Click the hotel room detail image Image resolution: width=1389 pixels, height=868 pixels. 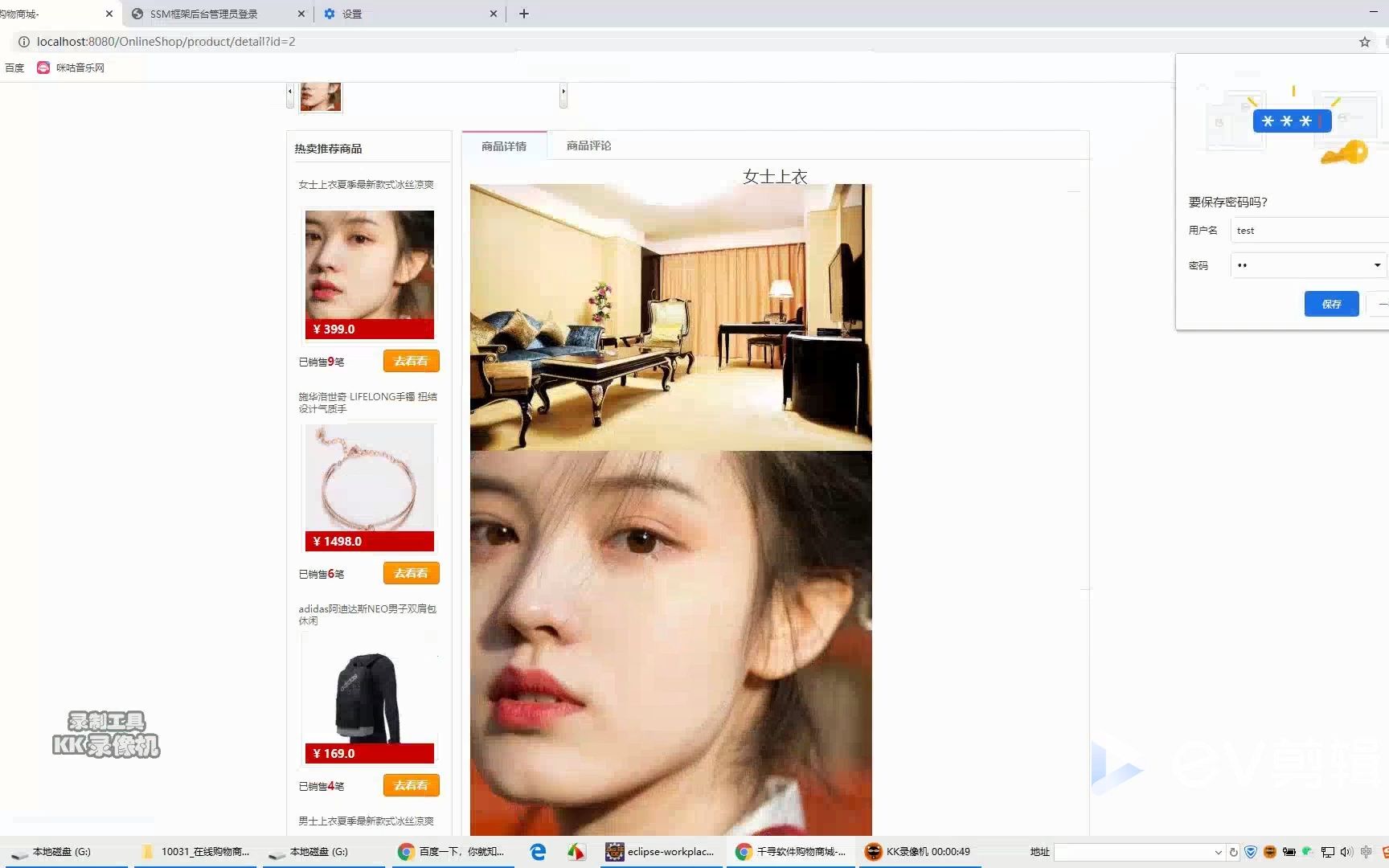670,317
